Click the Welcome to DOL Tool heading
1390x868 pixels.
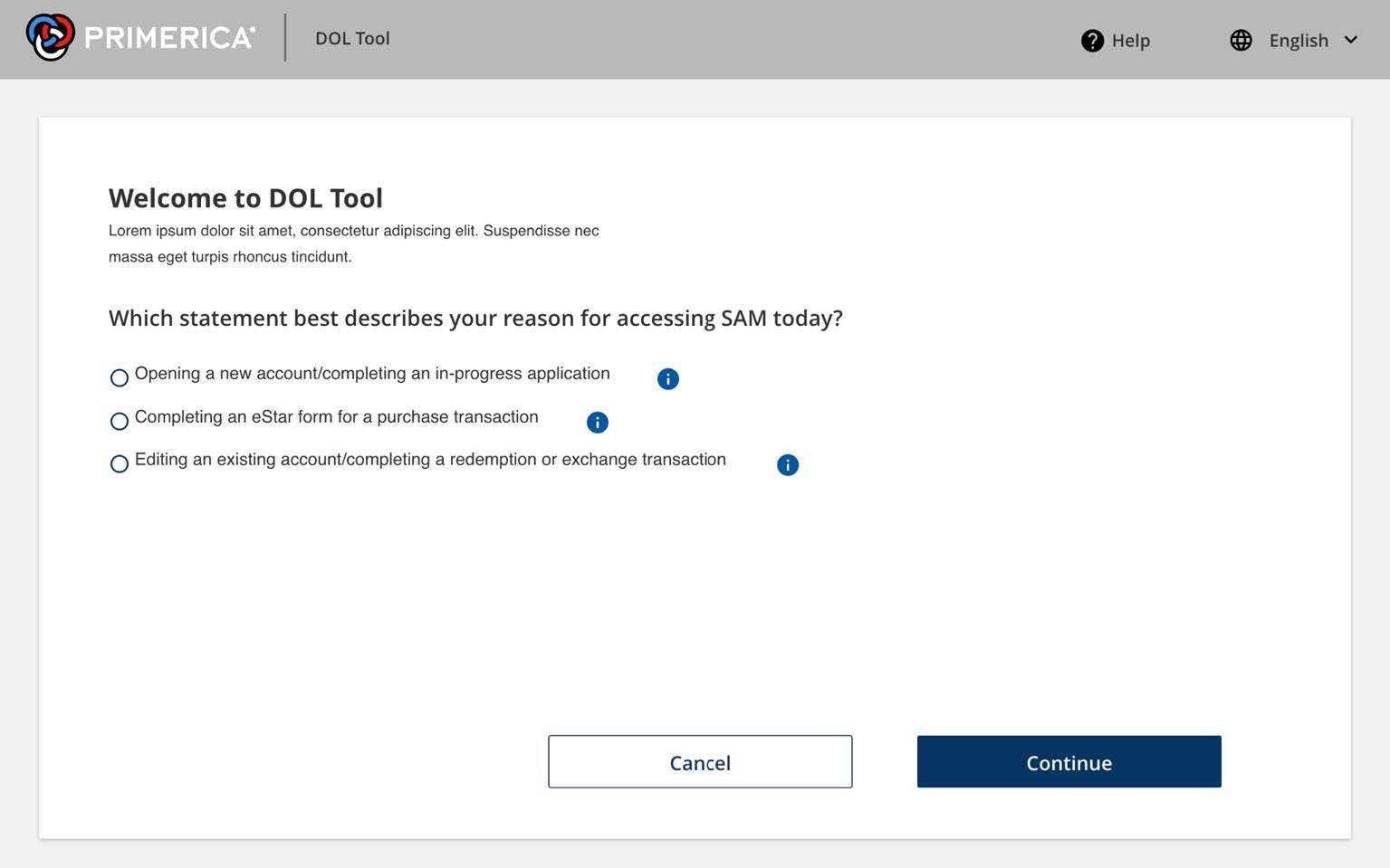(245, 197)
